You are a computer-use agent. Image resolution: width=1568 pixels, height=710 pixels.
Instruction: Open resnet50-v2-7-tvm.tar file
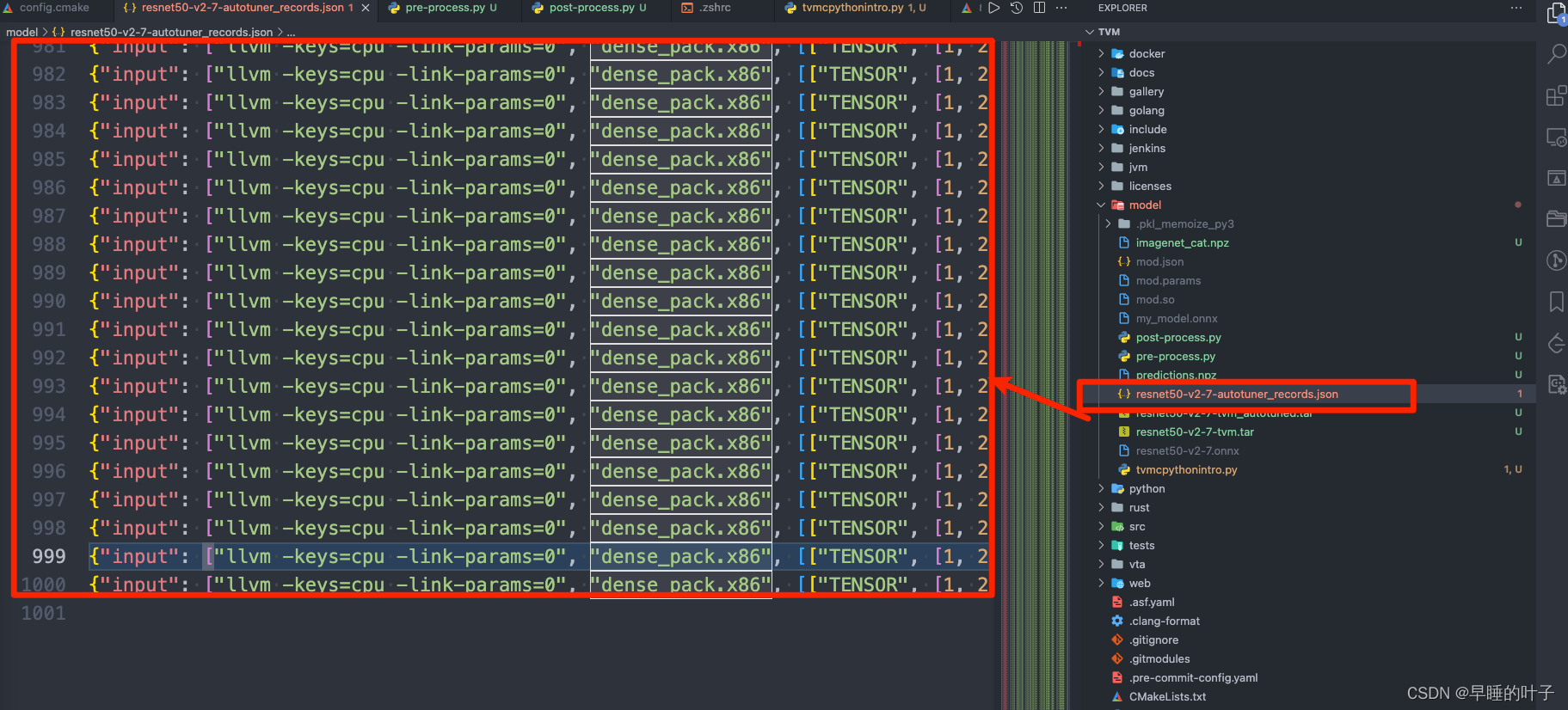coord(1194,432)
